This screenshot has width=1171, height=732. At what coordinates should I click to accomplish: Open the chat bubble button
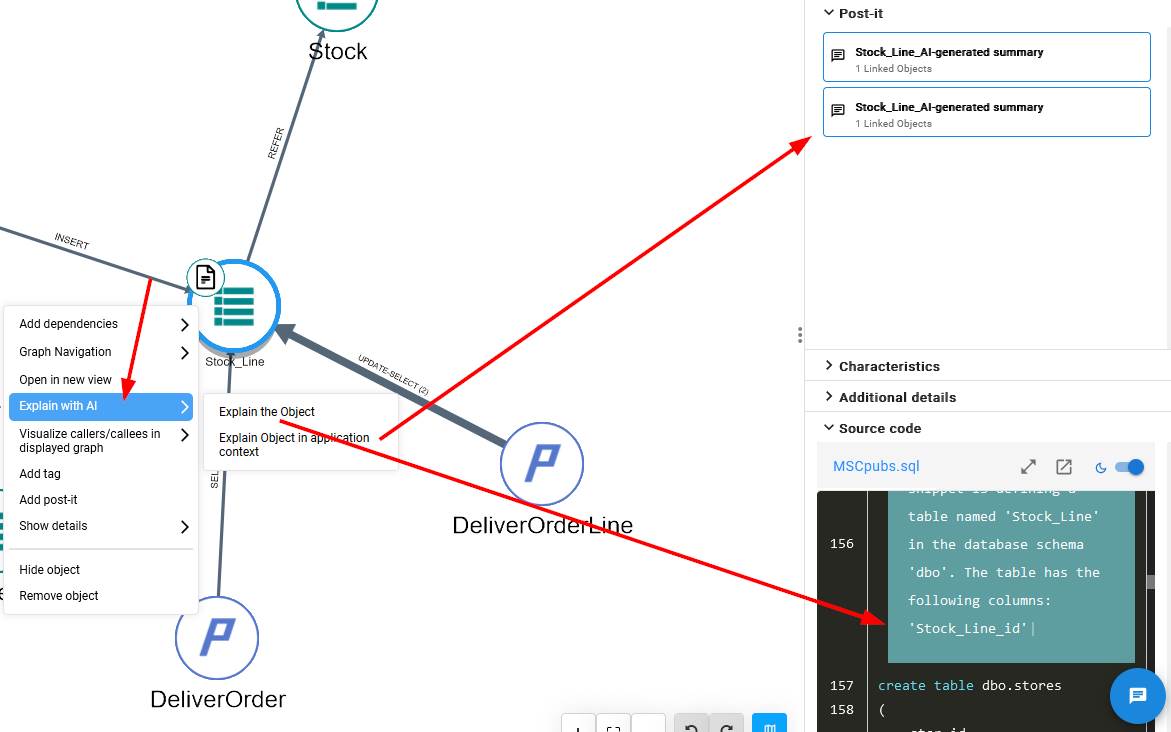click(1137, 695)
